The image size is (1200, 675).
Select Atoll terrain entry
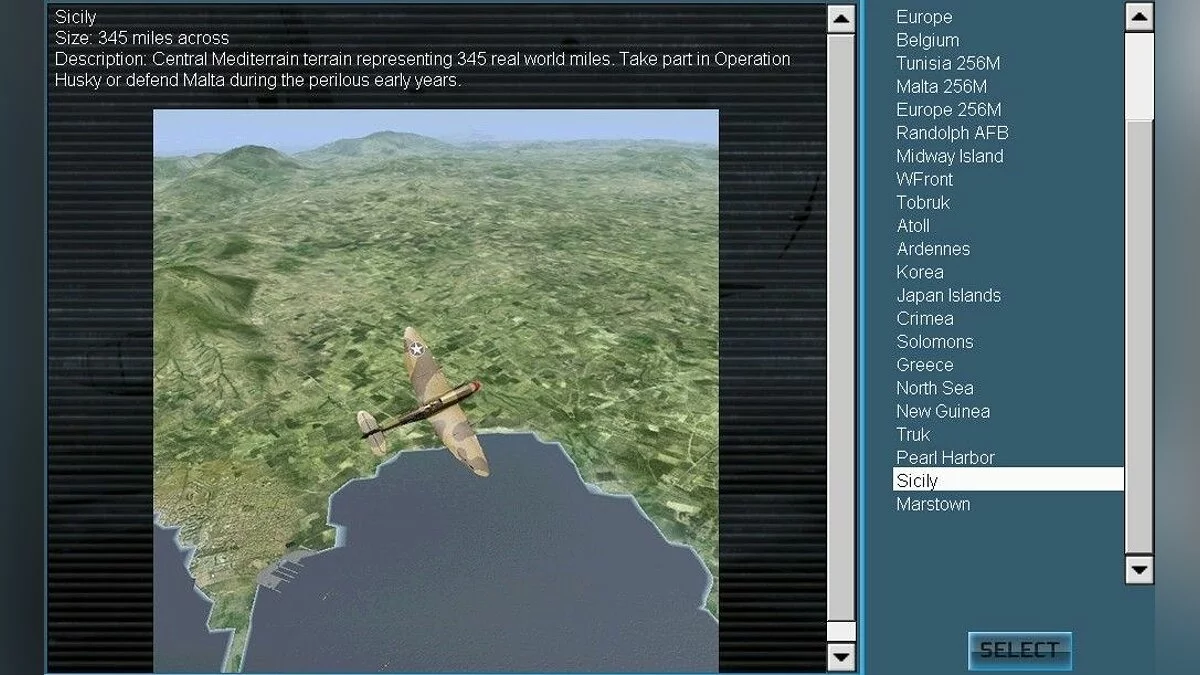point(913,226)
